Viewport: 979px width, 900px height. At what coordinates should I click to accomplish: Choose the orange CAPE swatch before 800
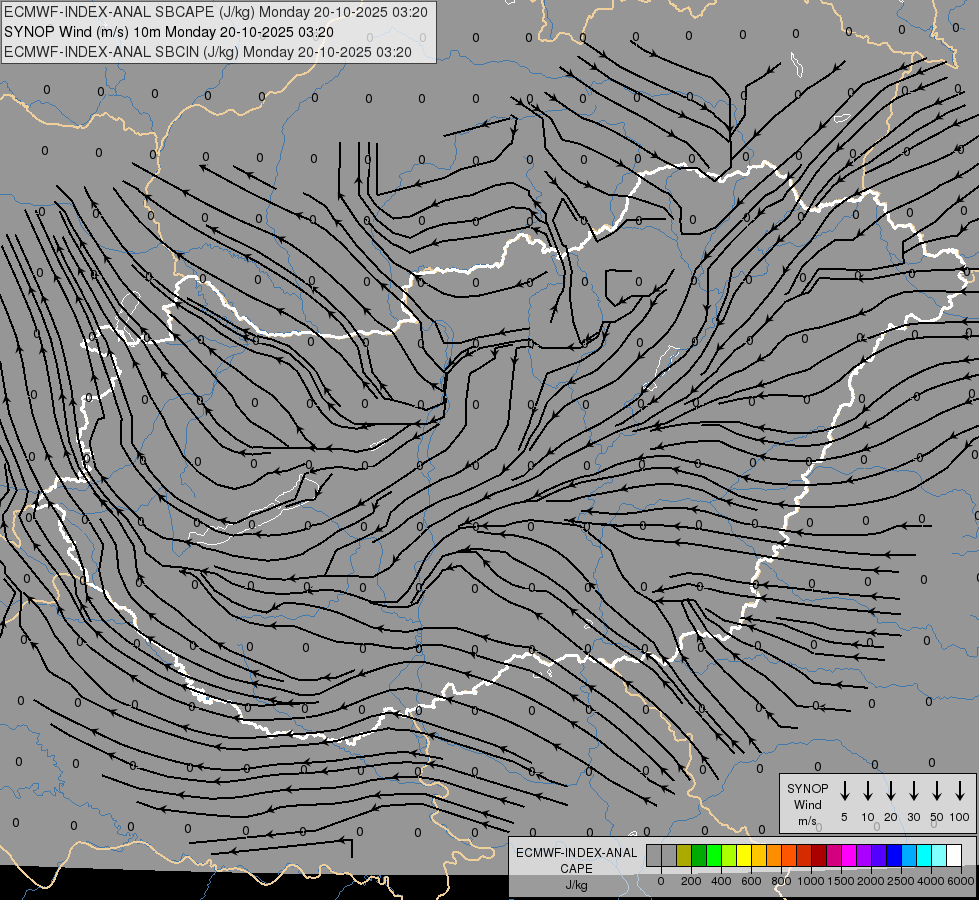tap(774, 855)
